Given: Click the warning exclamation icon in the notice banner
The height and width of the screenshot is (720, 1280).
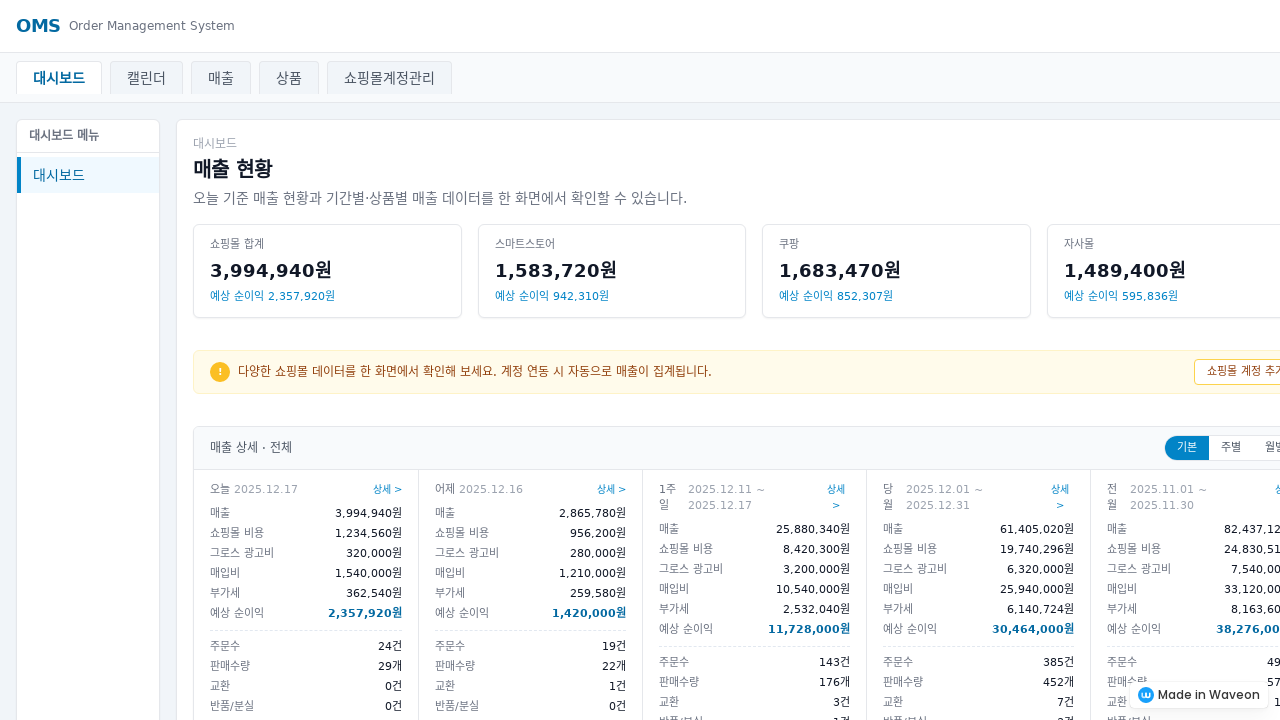Looking at the screenshot, I should coord(219,371).
